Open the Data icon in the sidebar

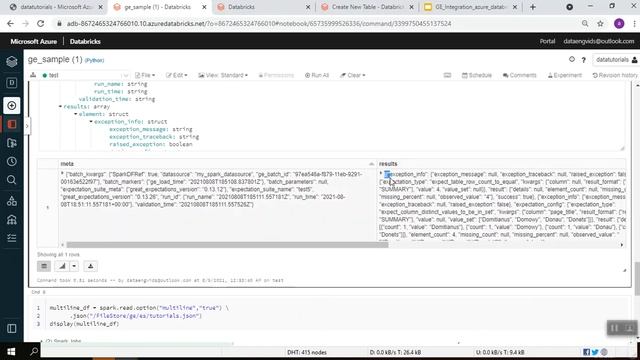pyautogui.click(x=12, y=201)
